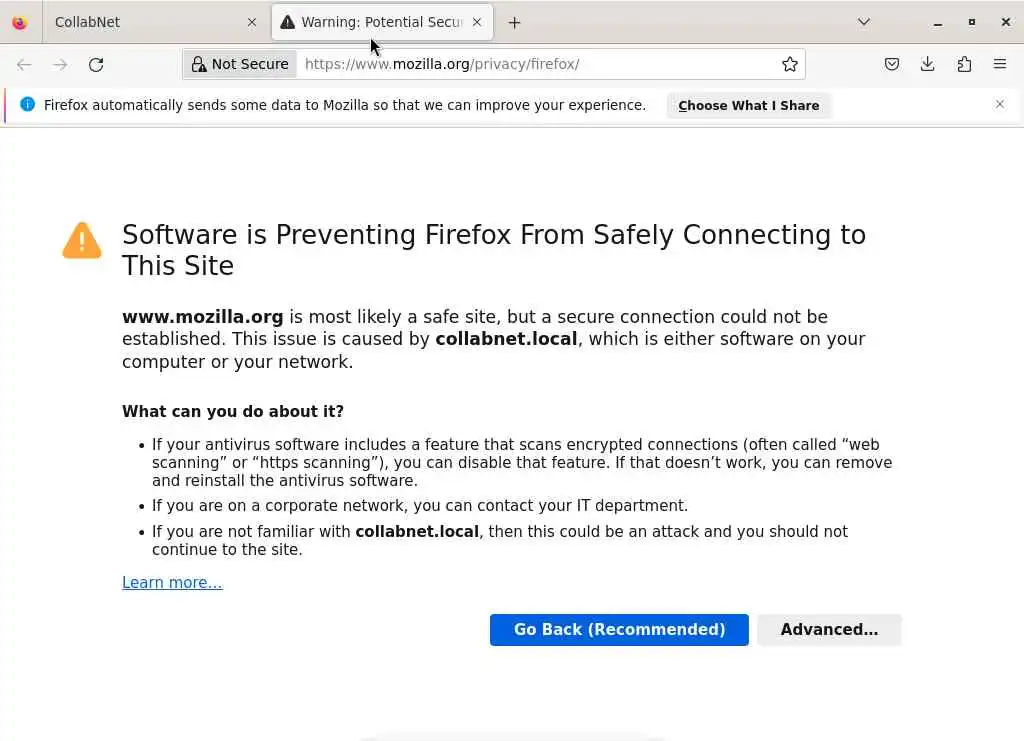This screenshot has height=741, width=1024.
Task: Close the CollabNet tab
Action: click(x=251, y=22)
